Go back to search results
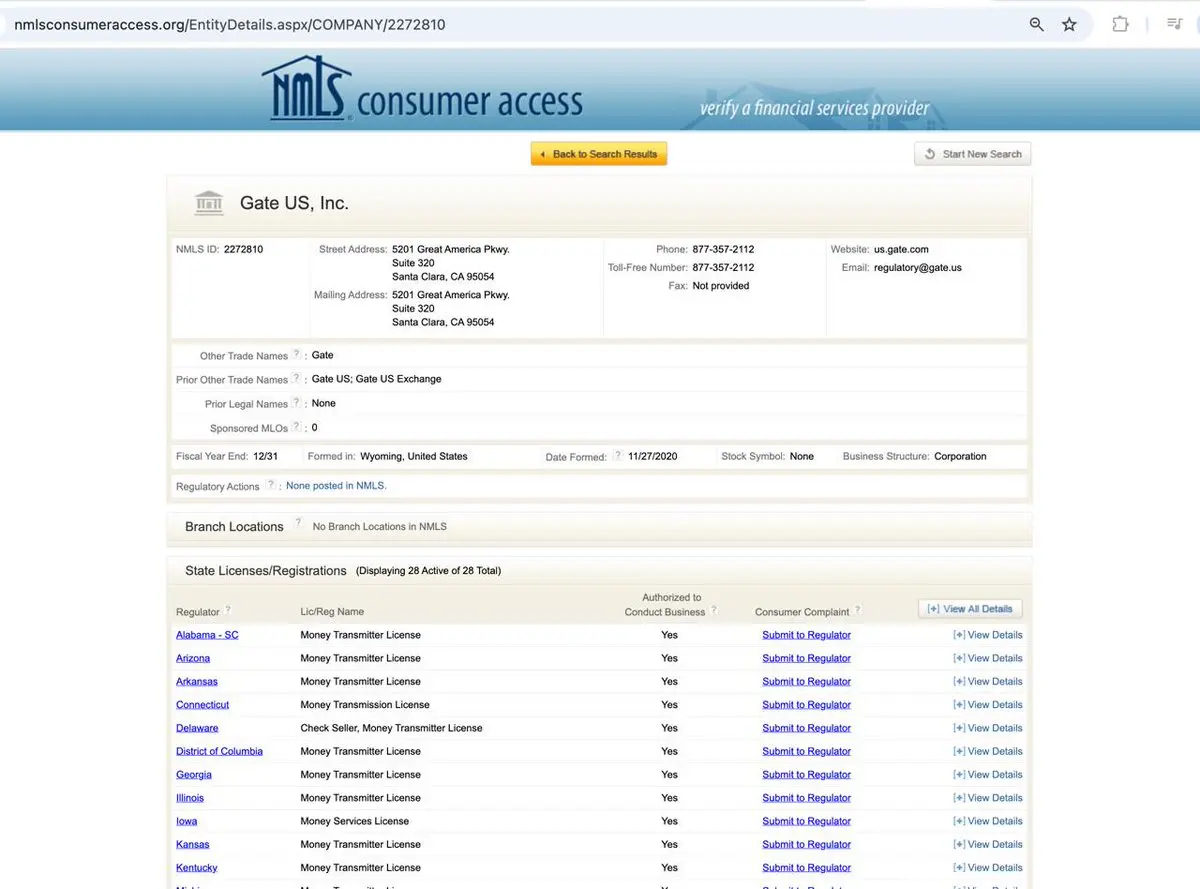 point(598,154)
